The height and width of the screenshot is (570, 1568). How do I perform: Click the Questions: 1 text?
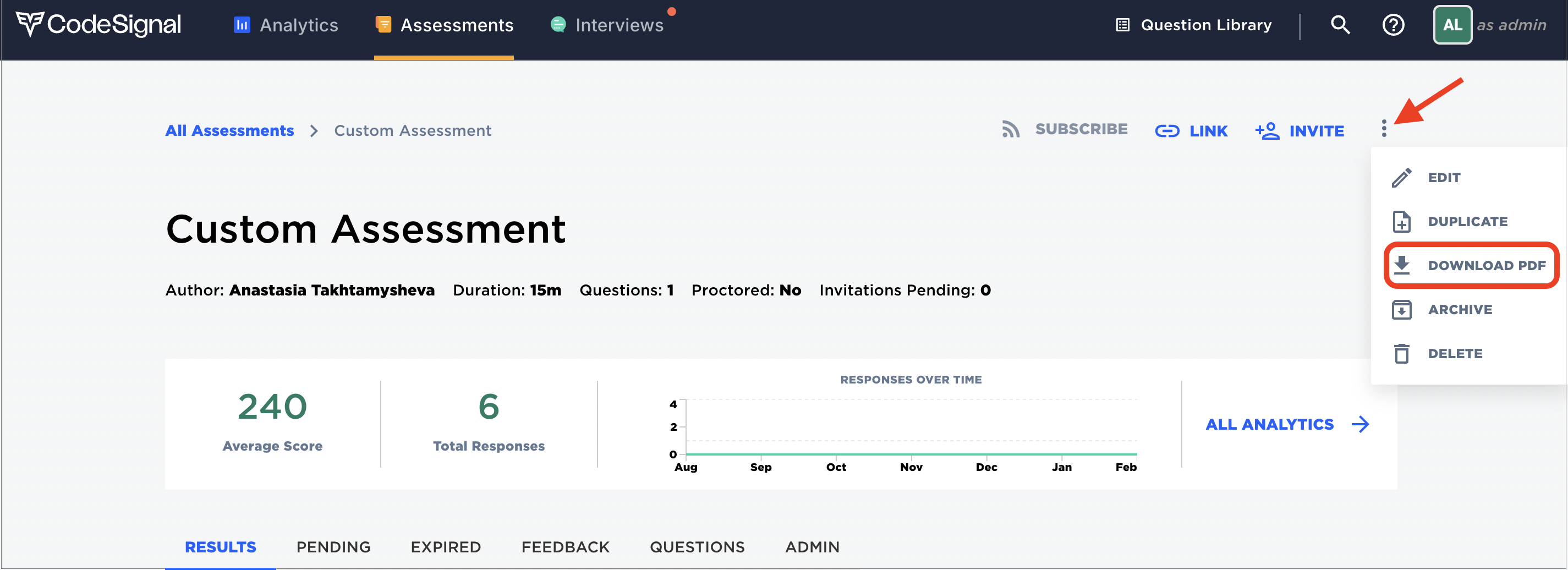tap(626, 291)
